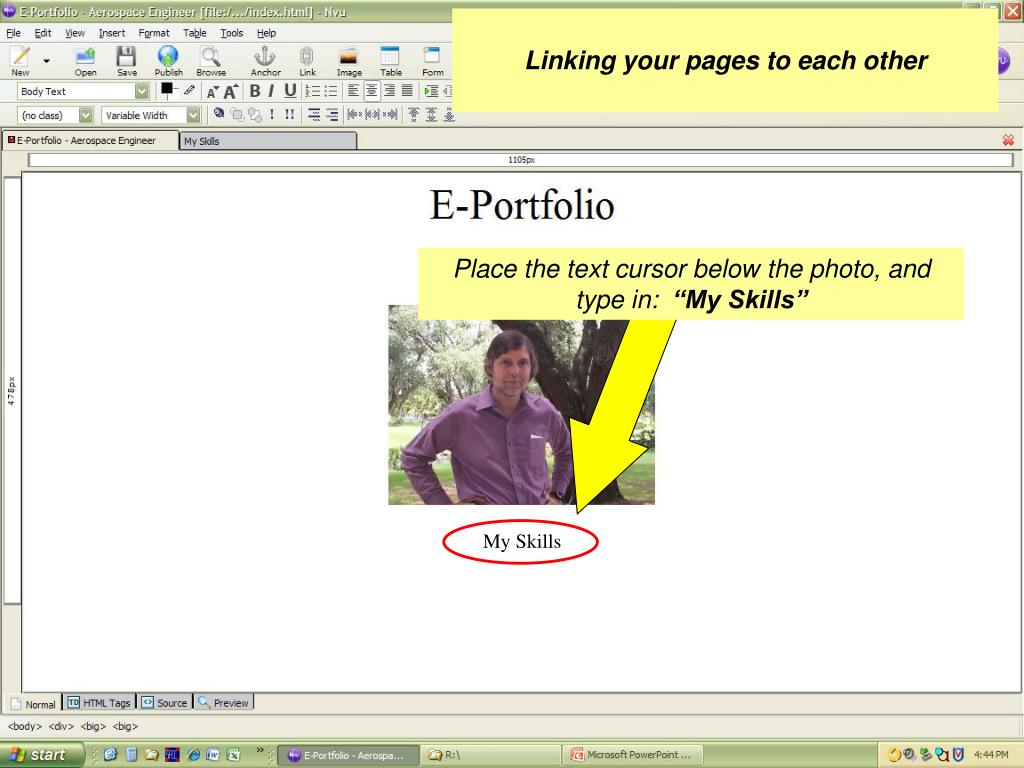Justify the text
Image resolution: width=1024 pixels, height=768 pixels.
pos(407,91)
